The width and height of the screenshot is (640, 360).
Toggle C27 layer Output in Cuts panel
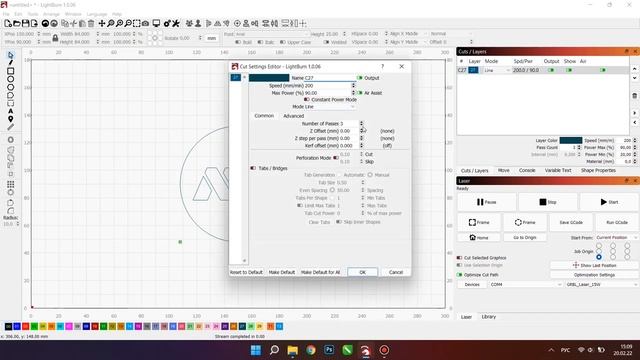[551, 70]
